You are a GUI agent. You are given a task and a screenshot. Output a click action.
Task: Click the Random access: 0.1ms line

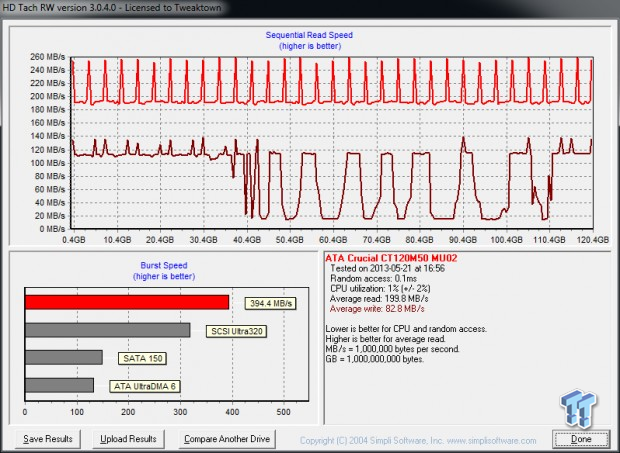click(373, 279)
